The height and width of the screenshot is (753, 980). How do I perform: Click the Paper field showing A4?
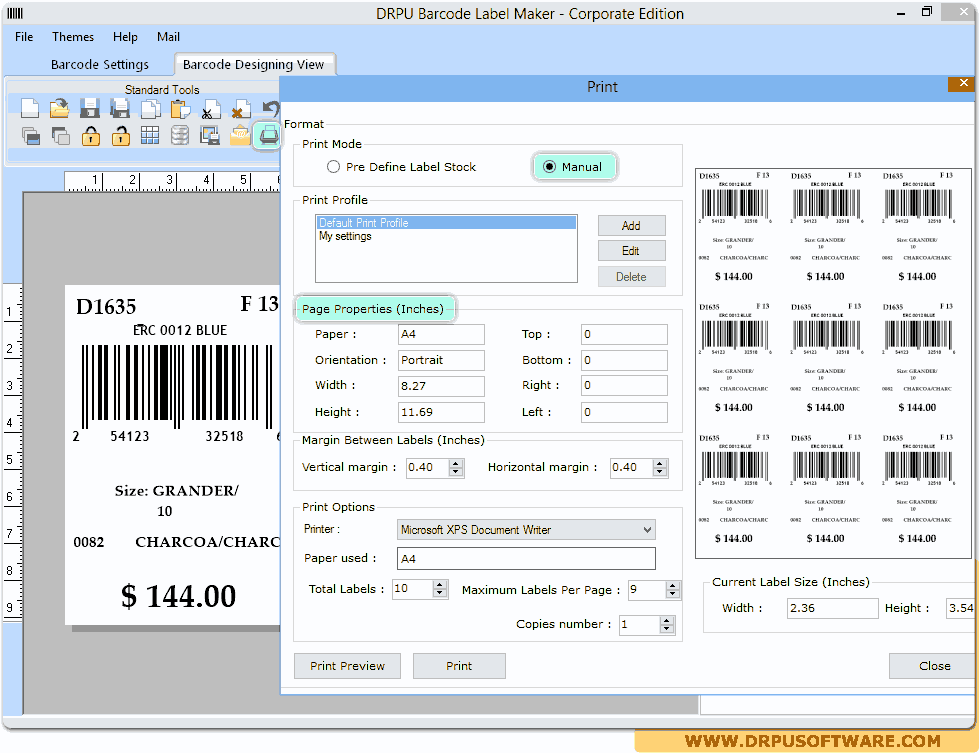(x=441, y=334)
